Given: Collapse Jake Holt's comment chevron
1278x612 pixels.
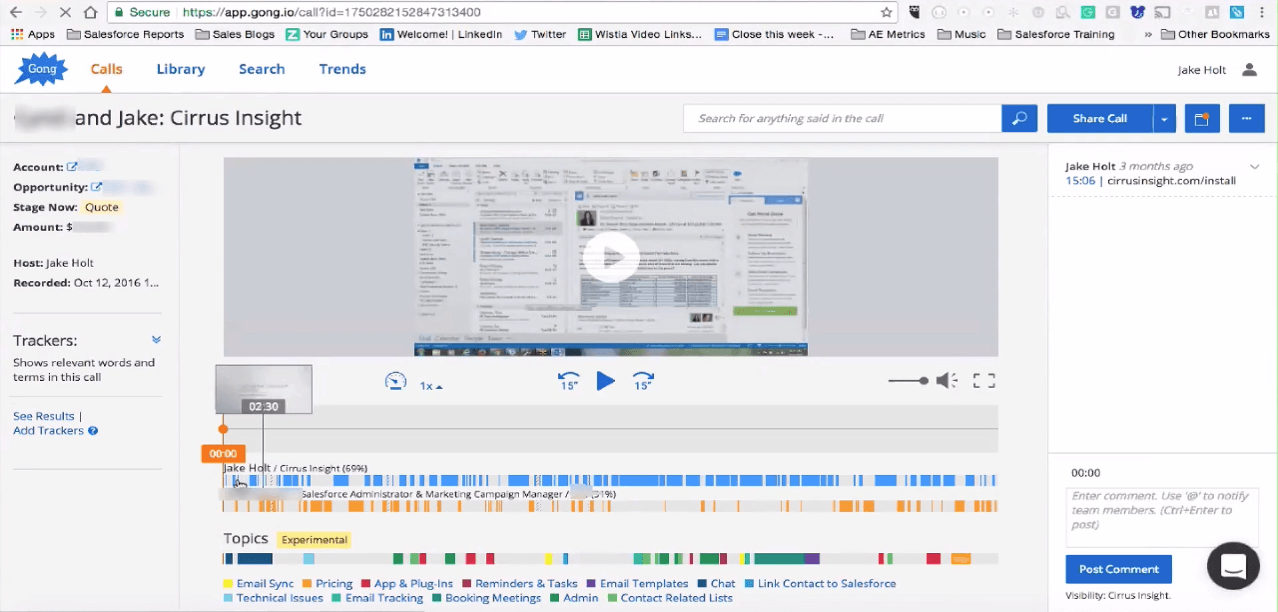Looking at the screenshot, I should [1254, 167].
